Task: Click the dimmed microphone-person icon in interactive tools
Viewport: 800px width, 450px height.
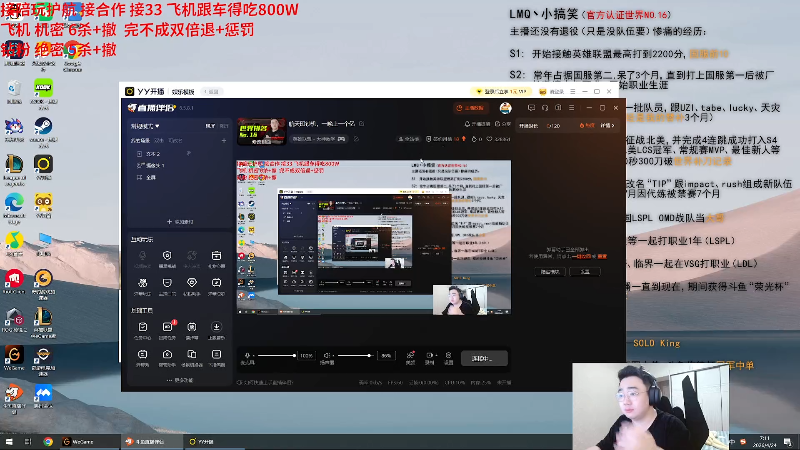Action: (x=142, y=258)
